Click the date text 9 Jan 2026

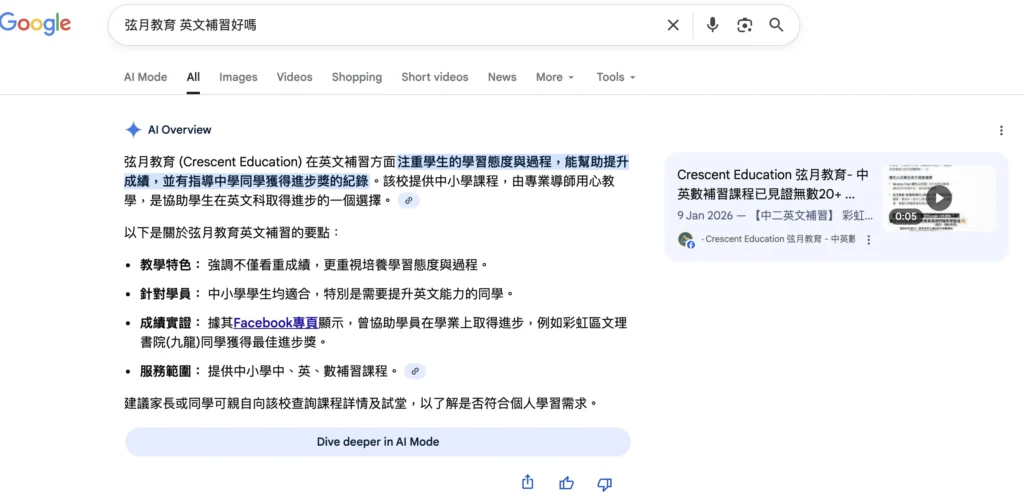pyautogui.click(x=705, y=216)
